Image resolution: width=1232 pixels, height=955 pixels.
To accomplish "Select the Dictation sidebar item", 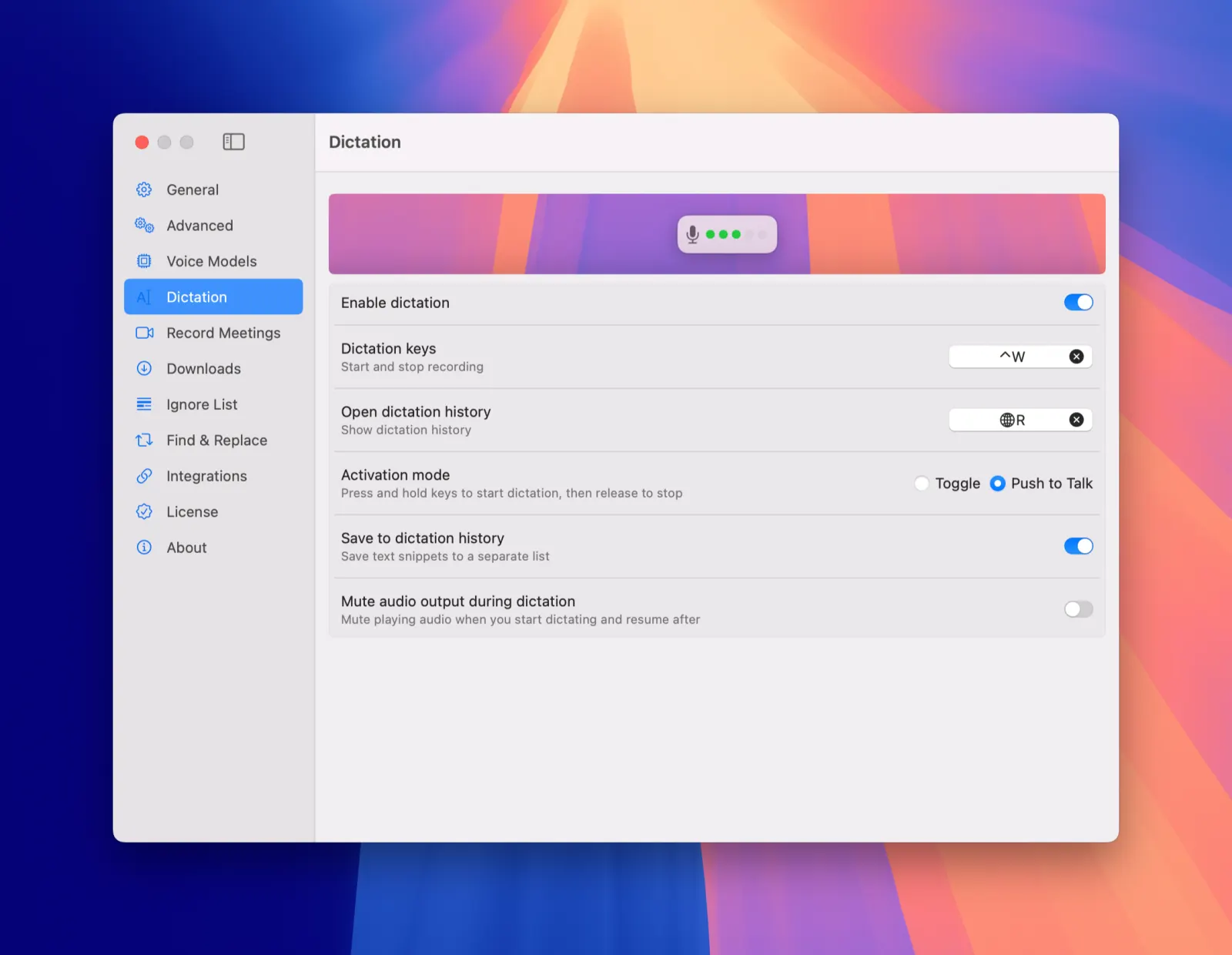I will [x=213, y=297].
